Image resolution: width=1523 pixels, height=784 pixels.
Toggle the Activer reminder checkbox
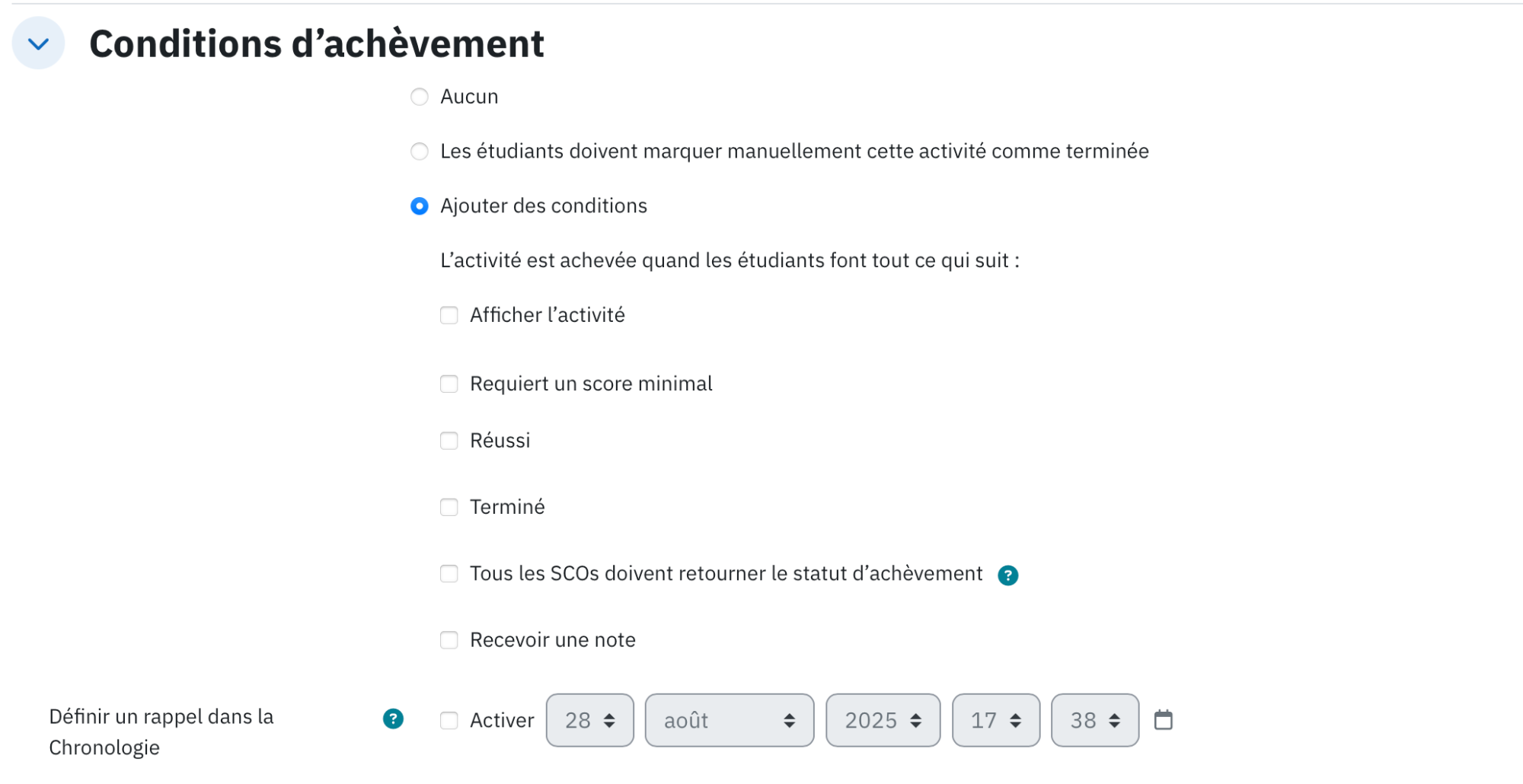(449, 720)
